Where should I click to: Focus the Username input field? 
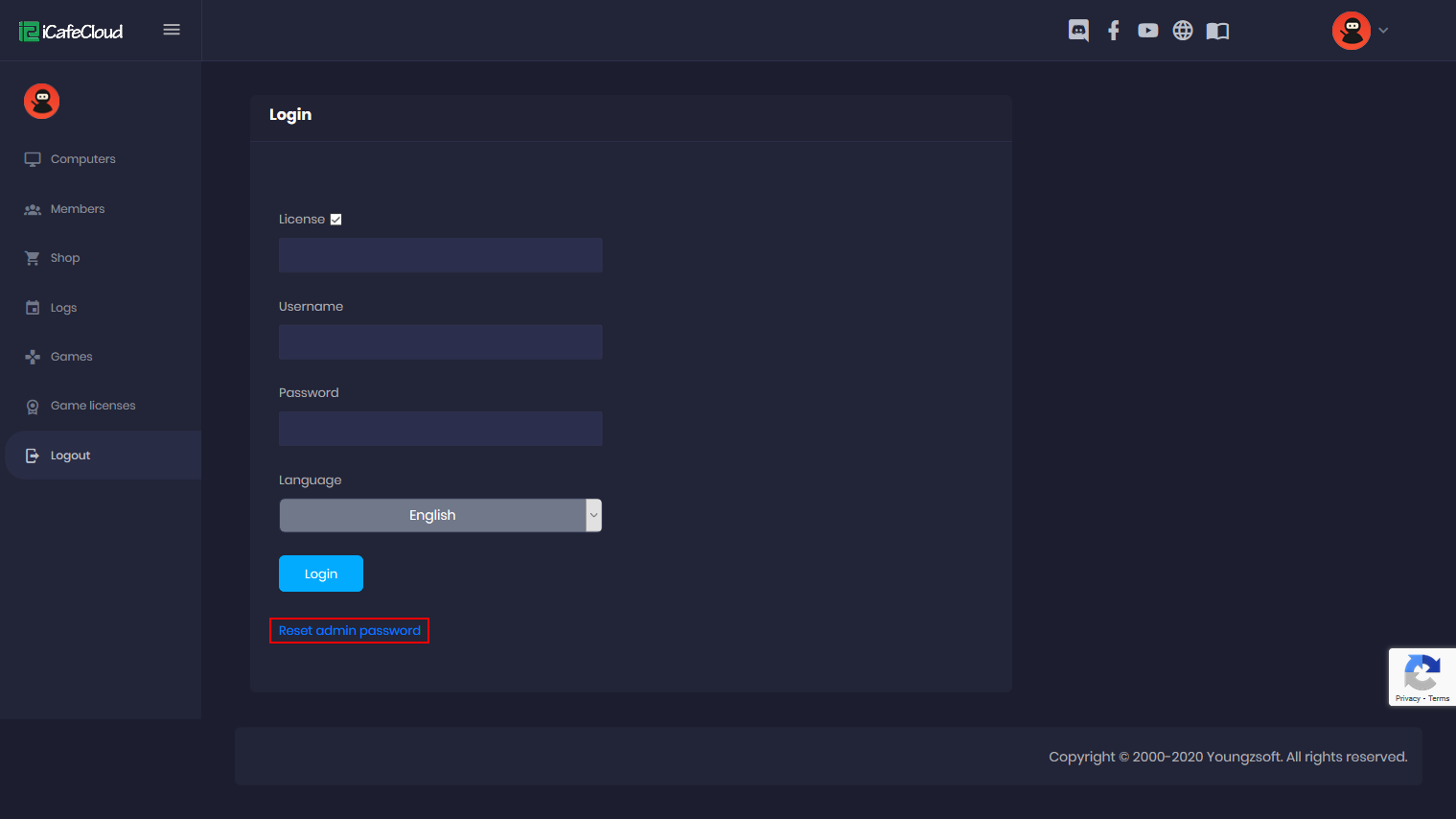(440, 342)
